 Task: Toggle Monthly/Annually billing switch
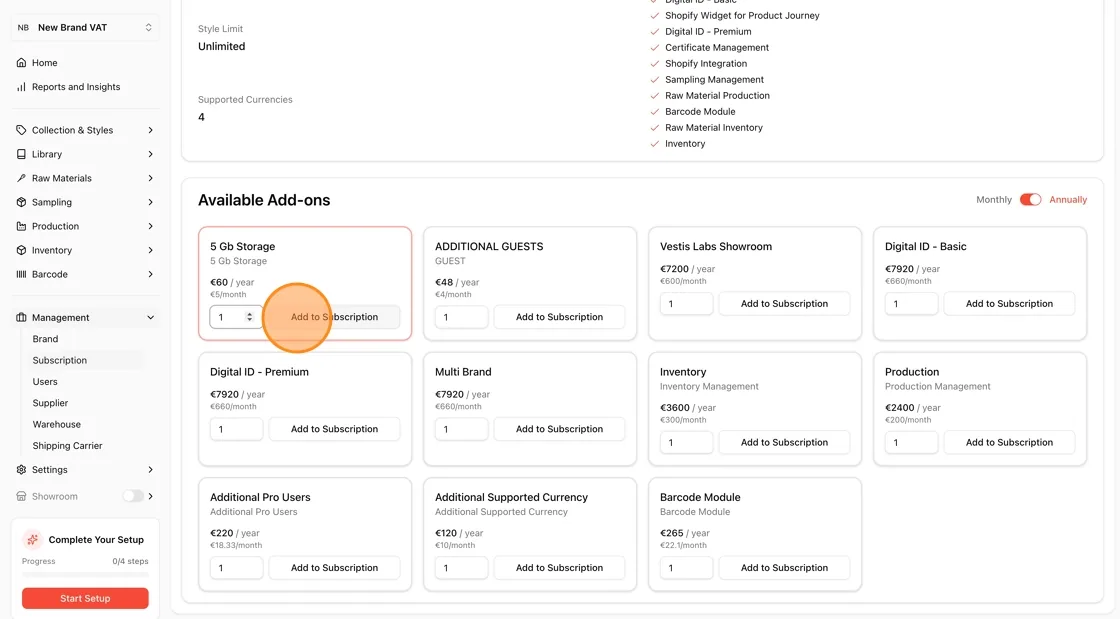(1030, 200)
